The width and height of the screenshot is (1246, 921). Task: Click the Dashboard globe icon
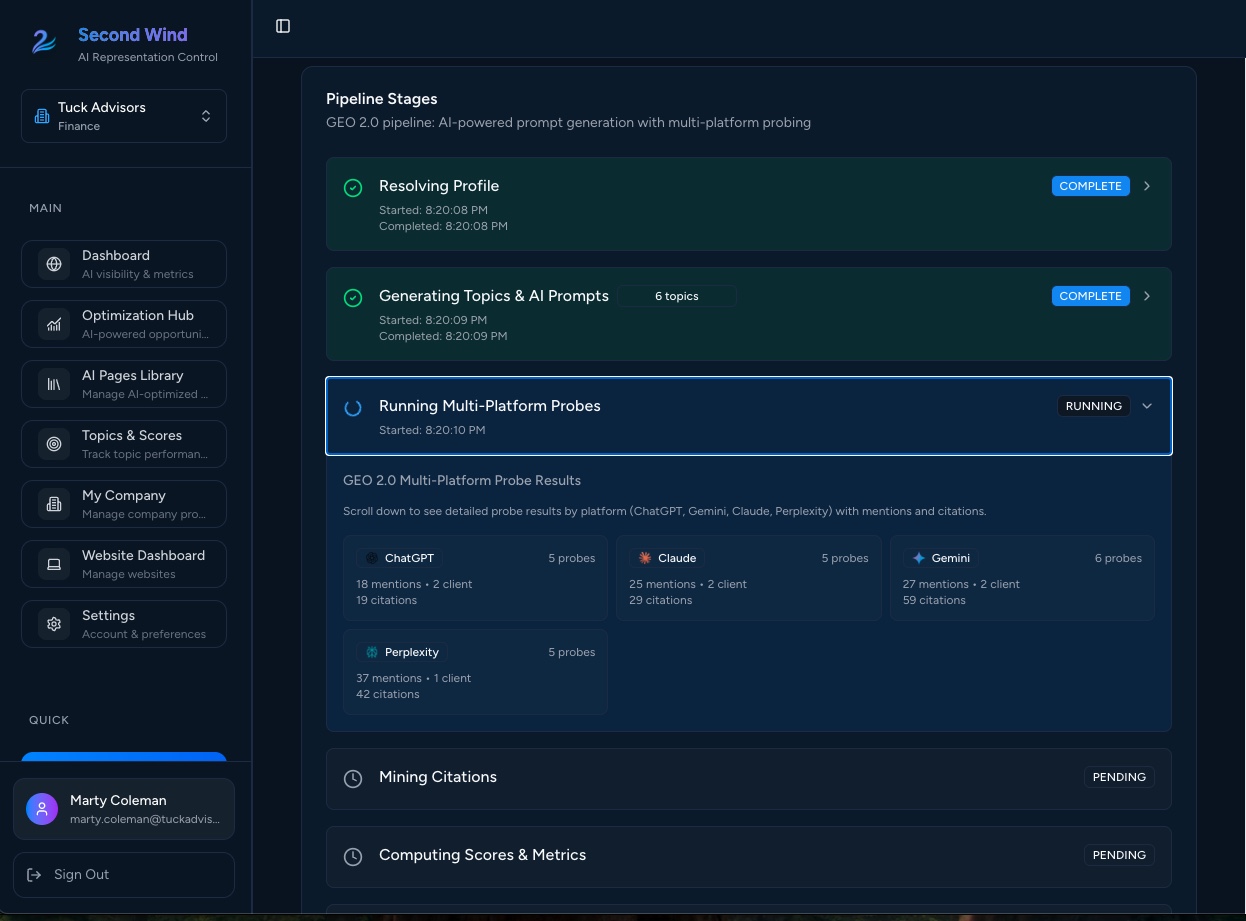pos(54,264)
